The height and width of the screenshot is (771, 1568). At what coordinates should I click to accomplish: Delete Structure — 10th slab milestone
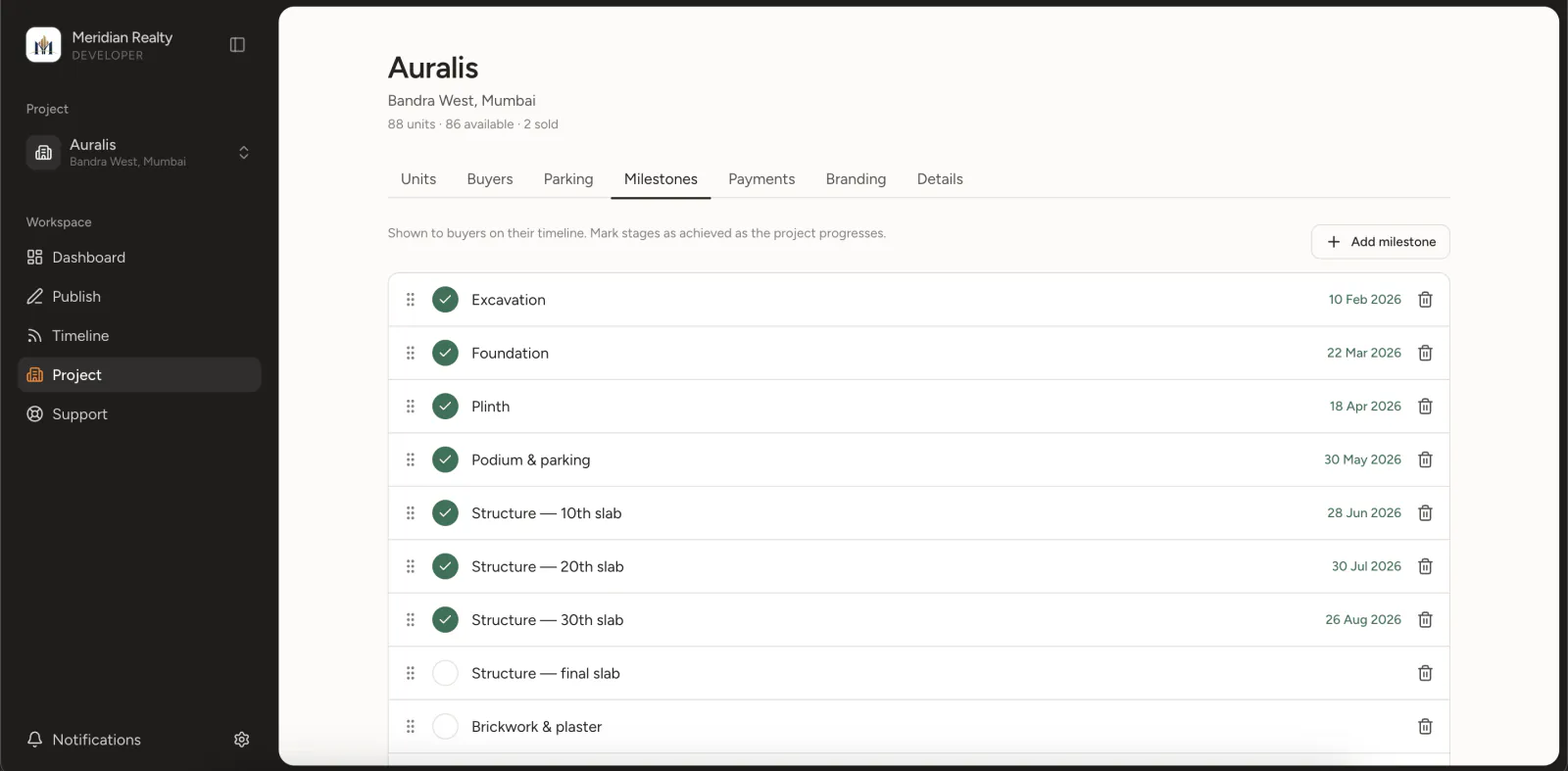(1426, 513)
